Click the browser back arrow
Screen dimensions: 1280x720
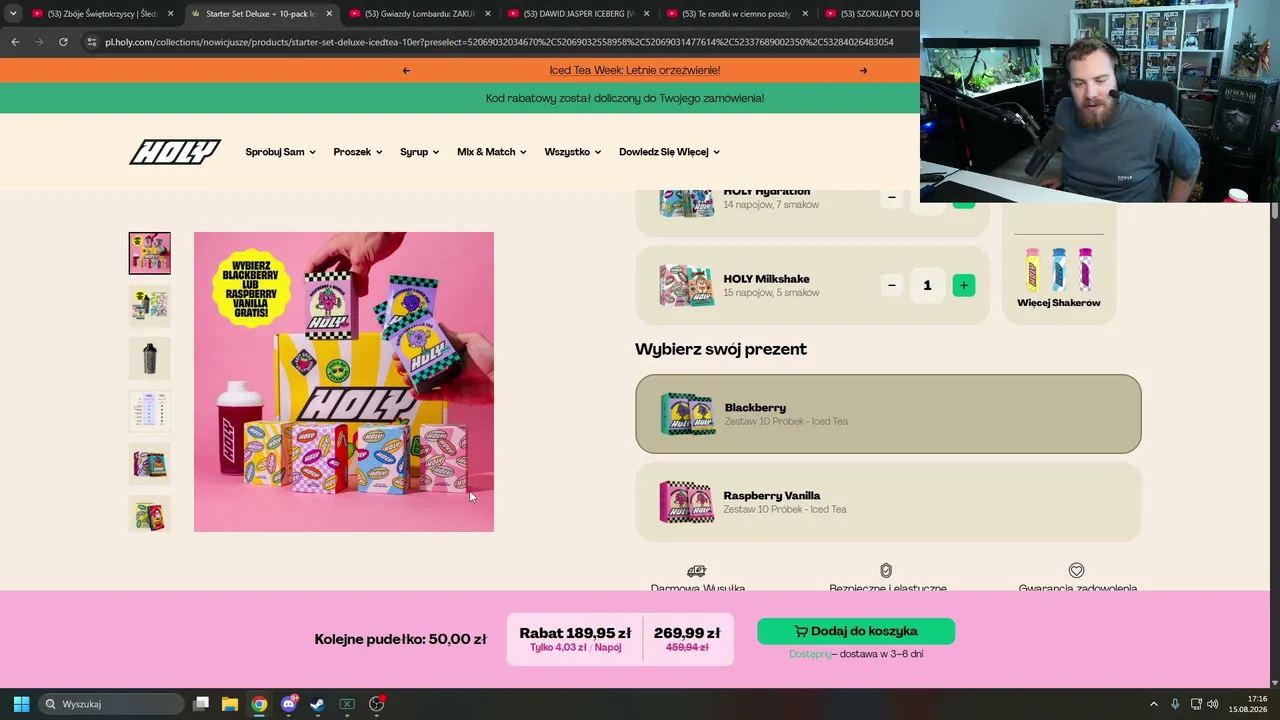pos(15,42)
